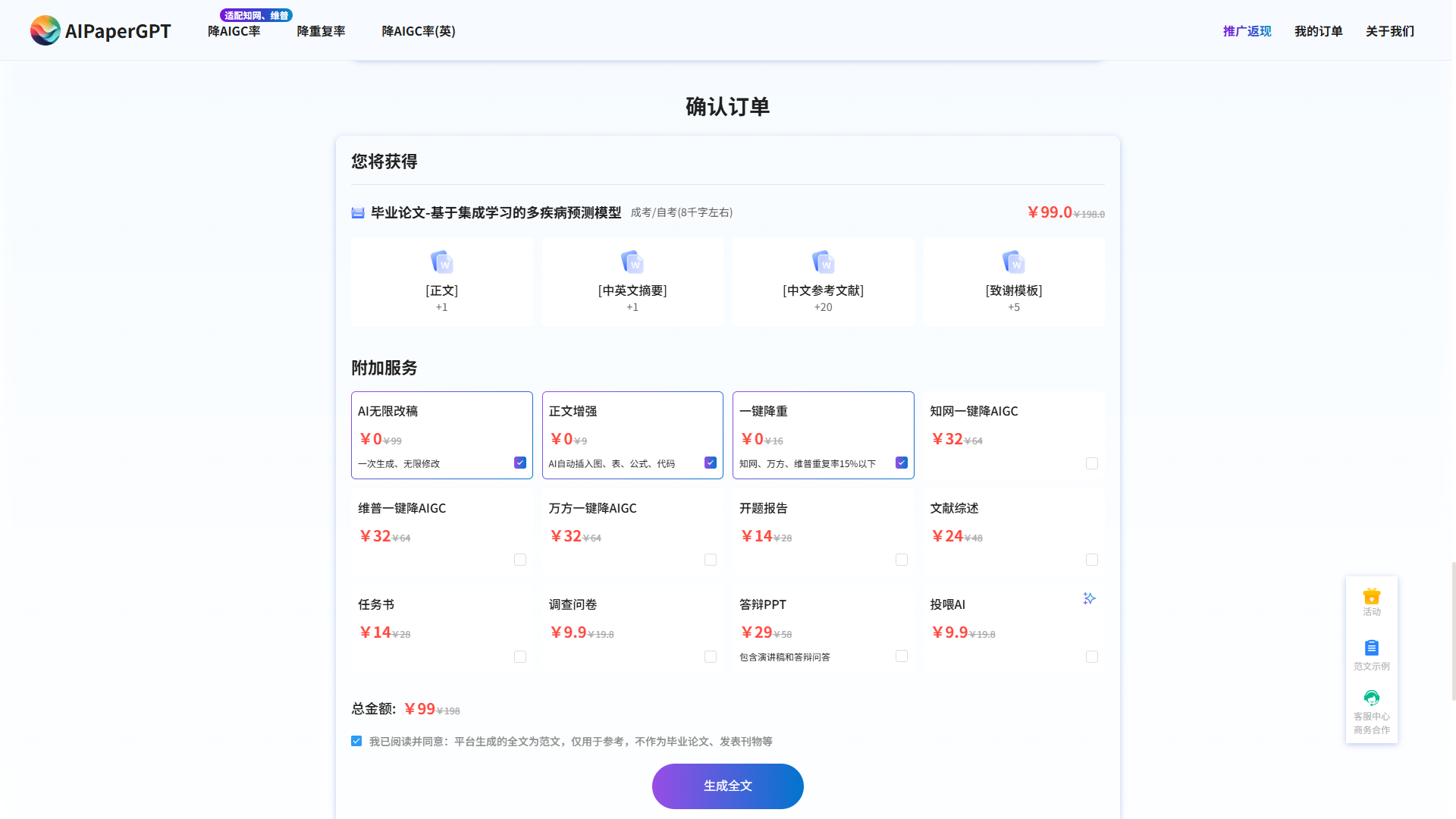Open the 推广返现 page link
This screenshot has height=819, width=1456.
(x=1246, y=31)
